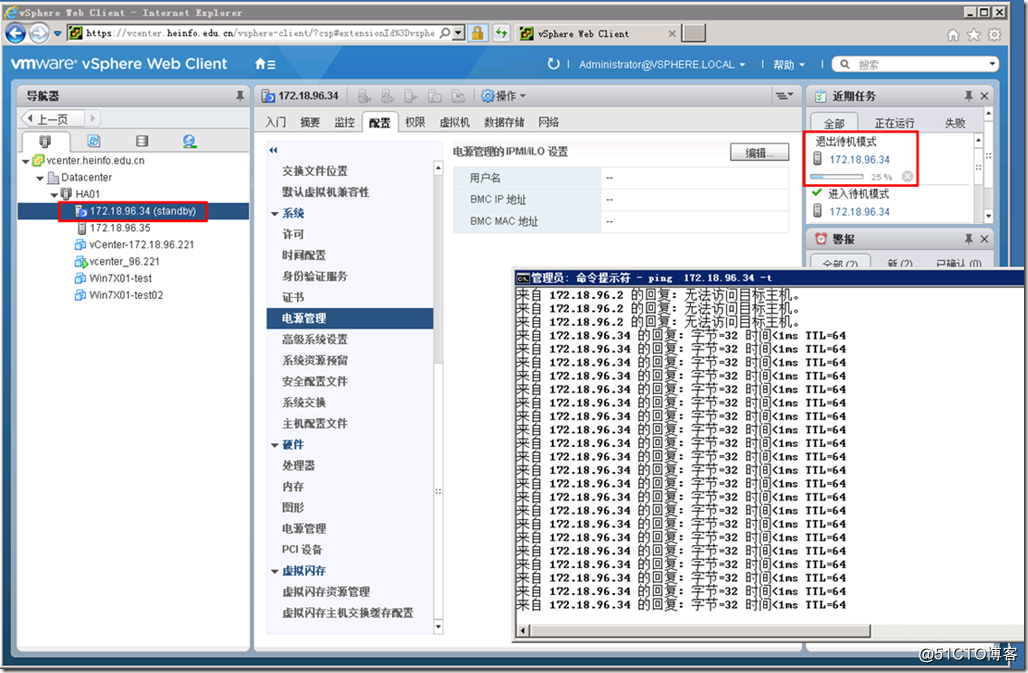Select the Win7X01-test virtual machine
The height and width of the screenshot is (673, 1028).
point(120,278)
